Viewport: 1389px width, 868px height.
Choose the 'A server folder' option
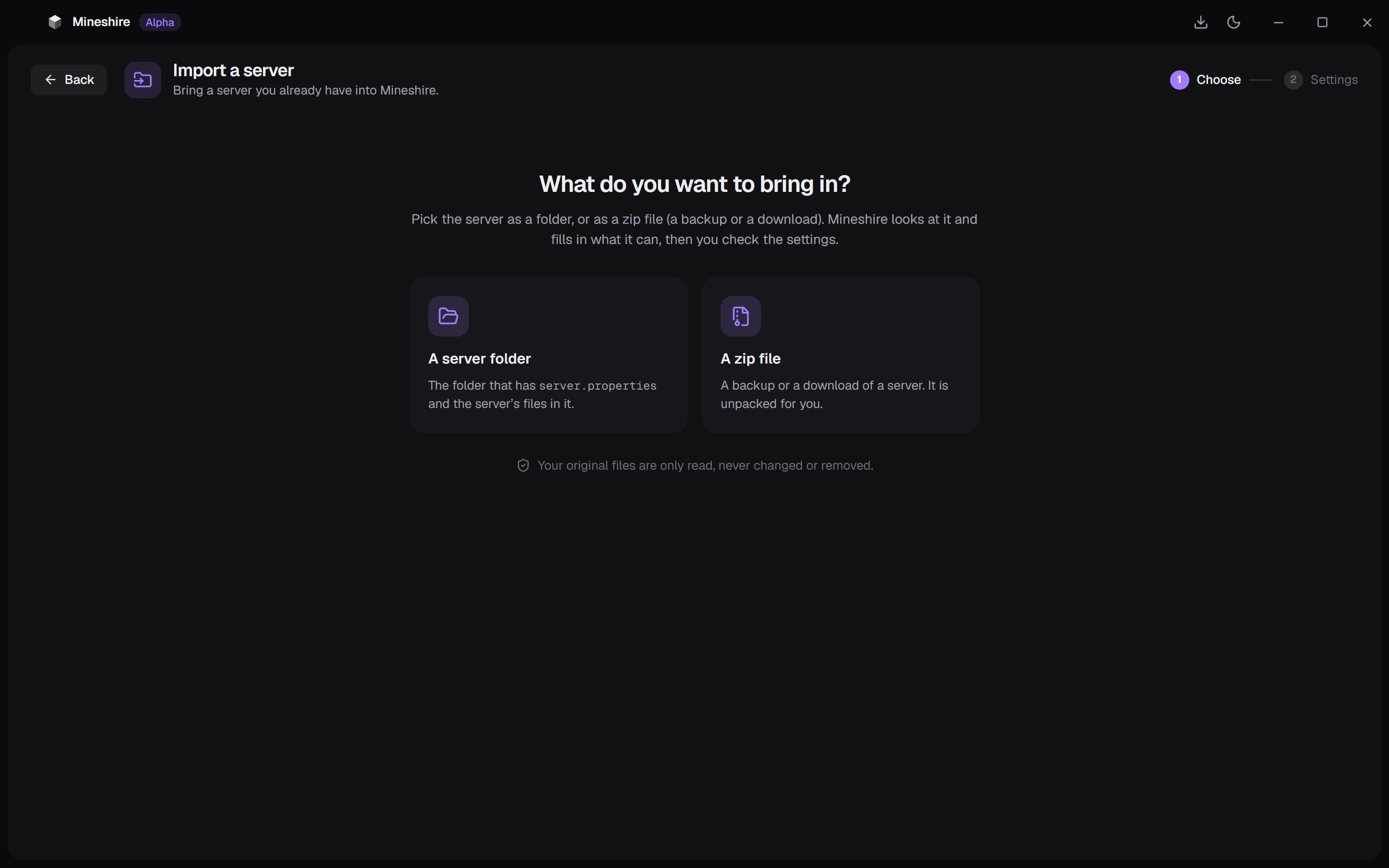(x=548, y=355)
